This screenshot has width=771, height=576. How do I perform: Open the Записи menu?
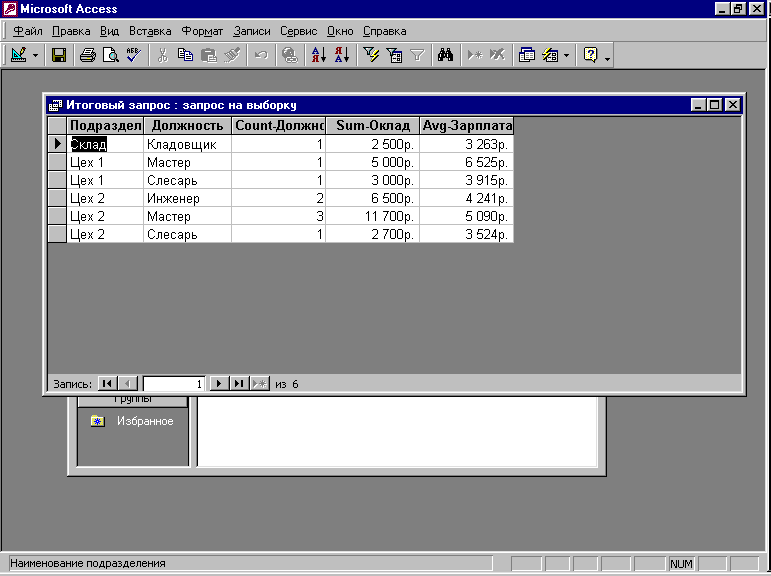[252, 31]
